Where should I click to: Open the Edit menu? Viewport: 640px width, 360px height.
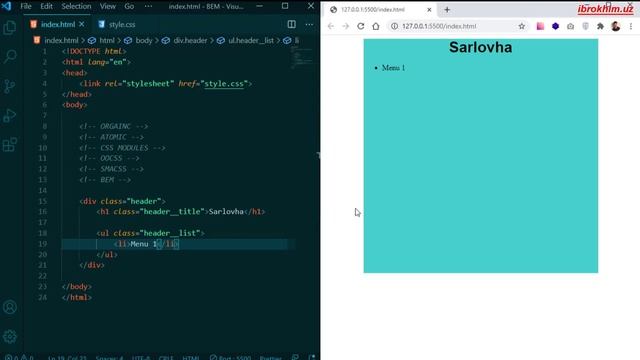(x=46, y=6)
